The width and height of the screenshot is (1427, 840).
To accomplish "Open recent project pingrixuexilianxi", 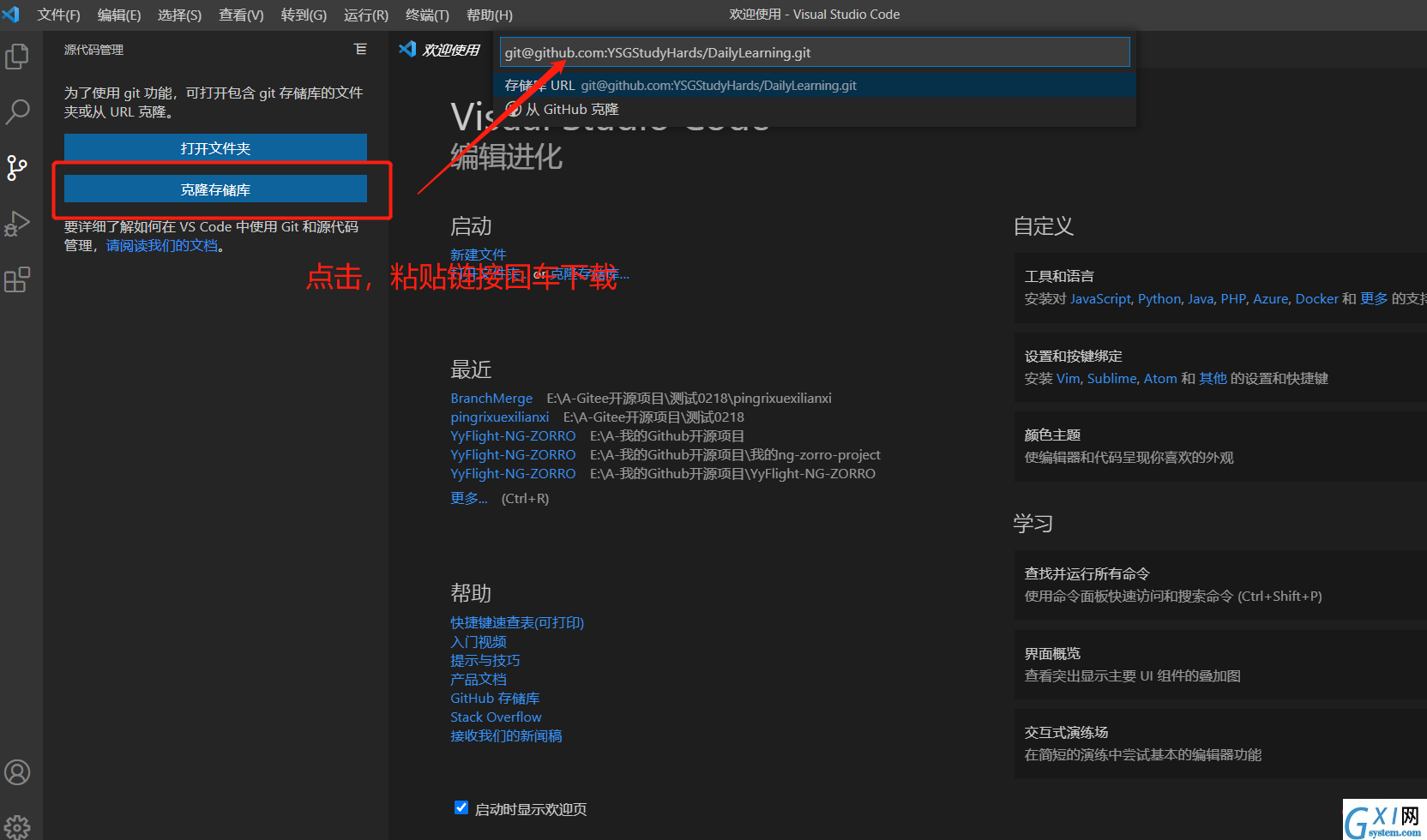I will 500,417.
